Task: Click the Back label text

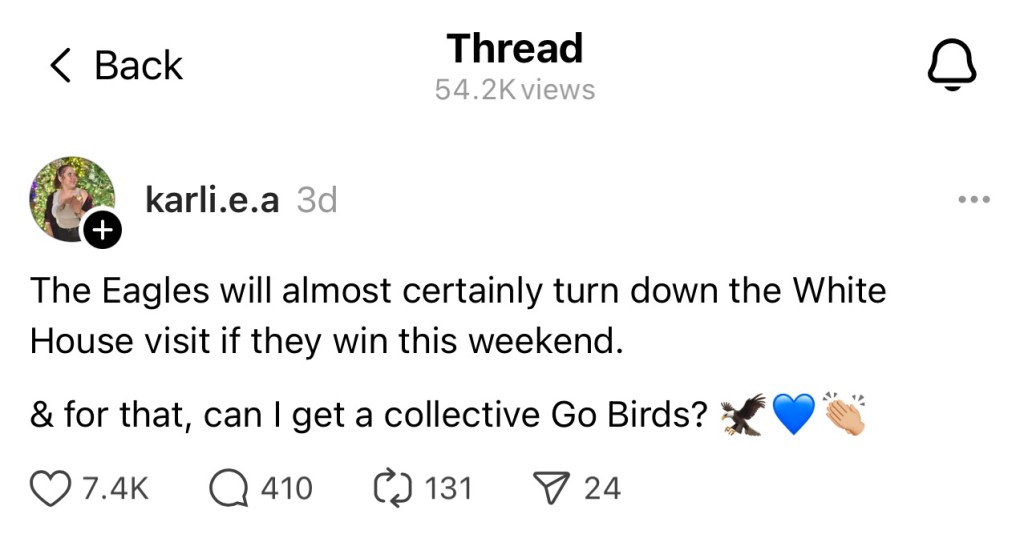Action: pos(138,67)
